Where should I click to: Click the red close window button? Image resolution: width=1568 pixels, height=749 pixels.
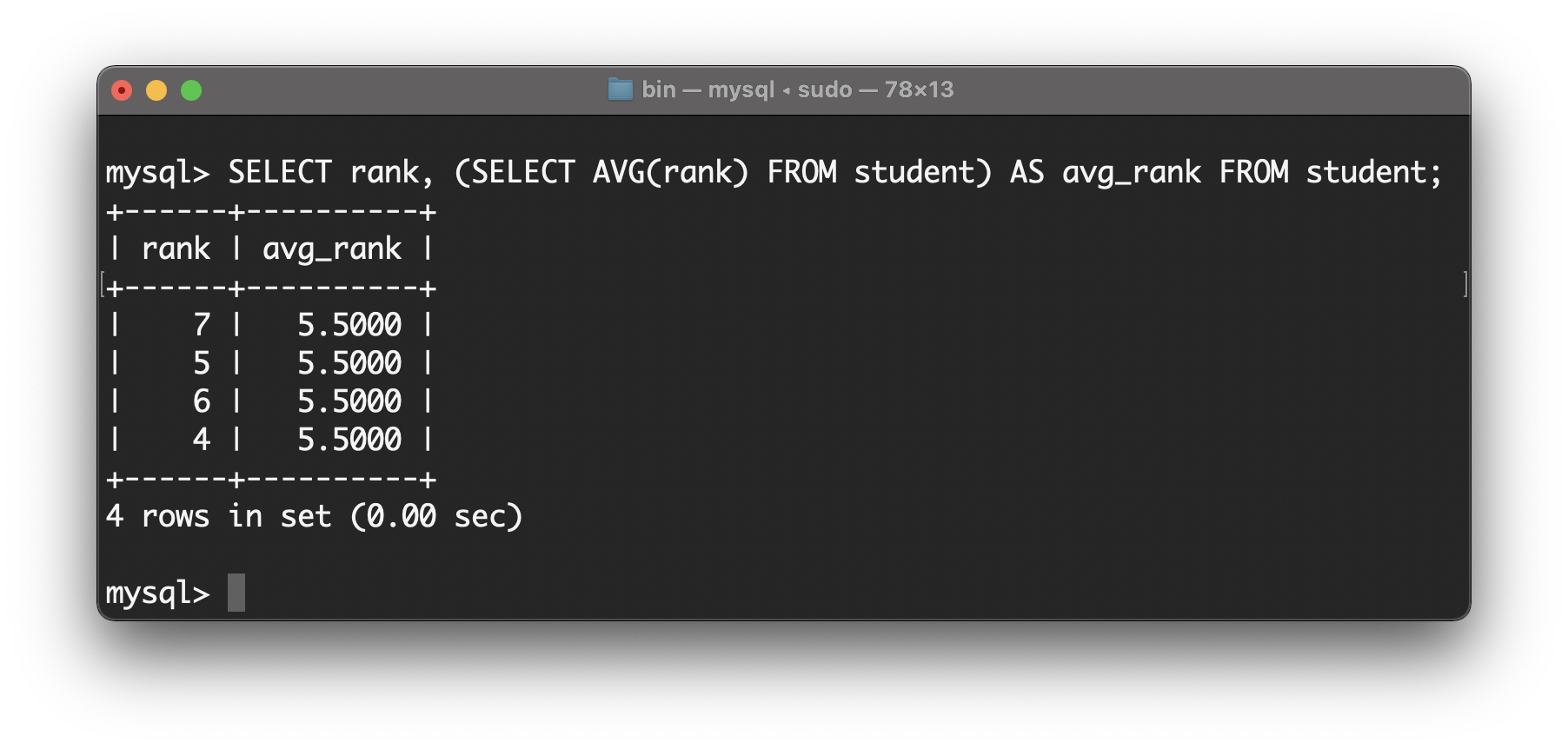122,90
